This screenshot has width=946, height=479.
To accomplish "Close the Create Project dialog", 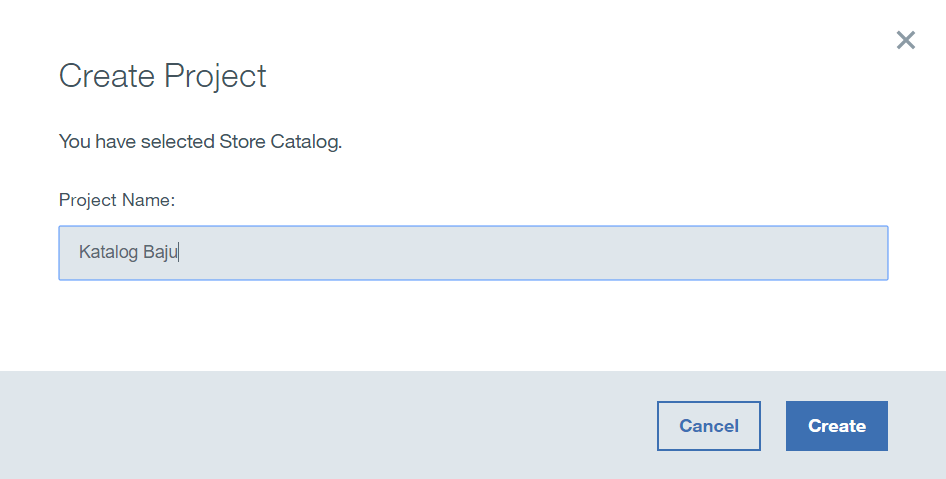I will [x=905, y=40].
